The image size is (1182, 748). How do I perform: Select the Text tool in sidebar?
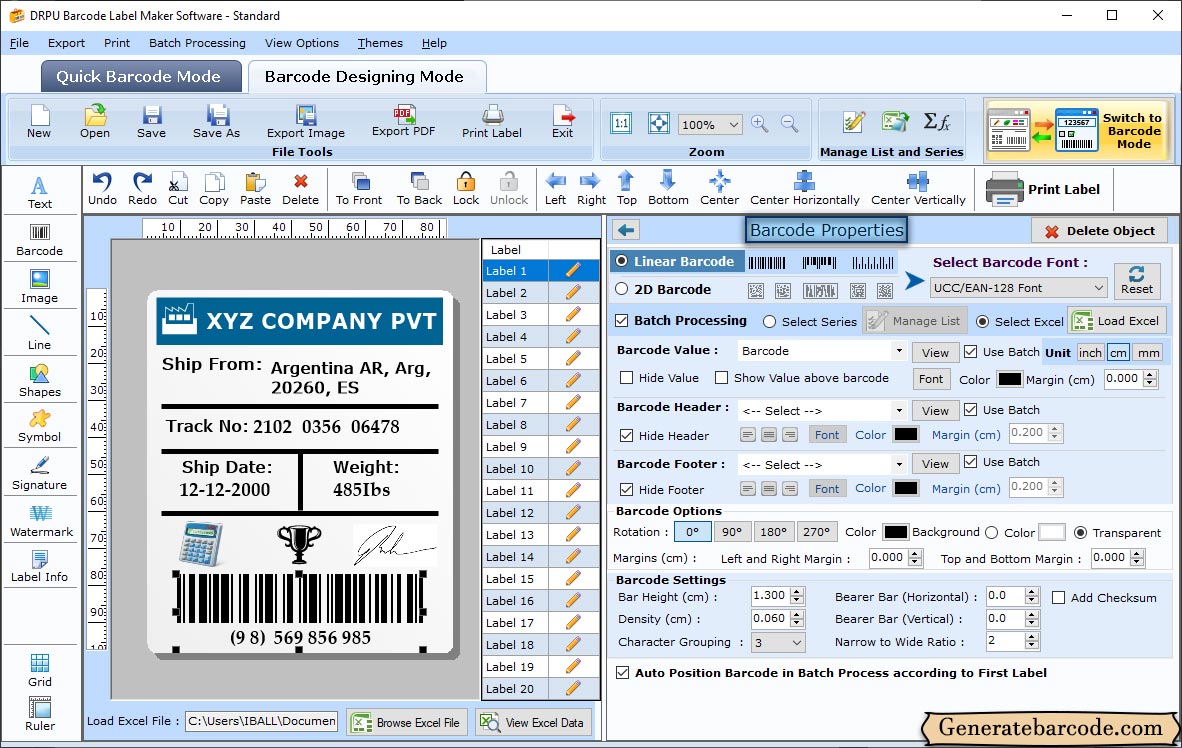click(x=39, y=192)
